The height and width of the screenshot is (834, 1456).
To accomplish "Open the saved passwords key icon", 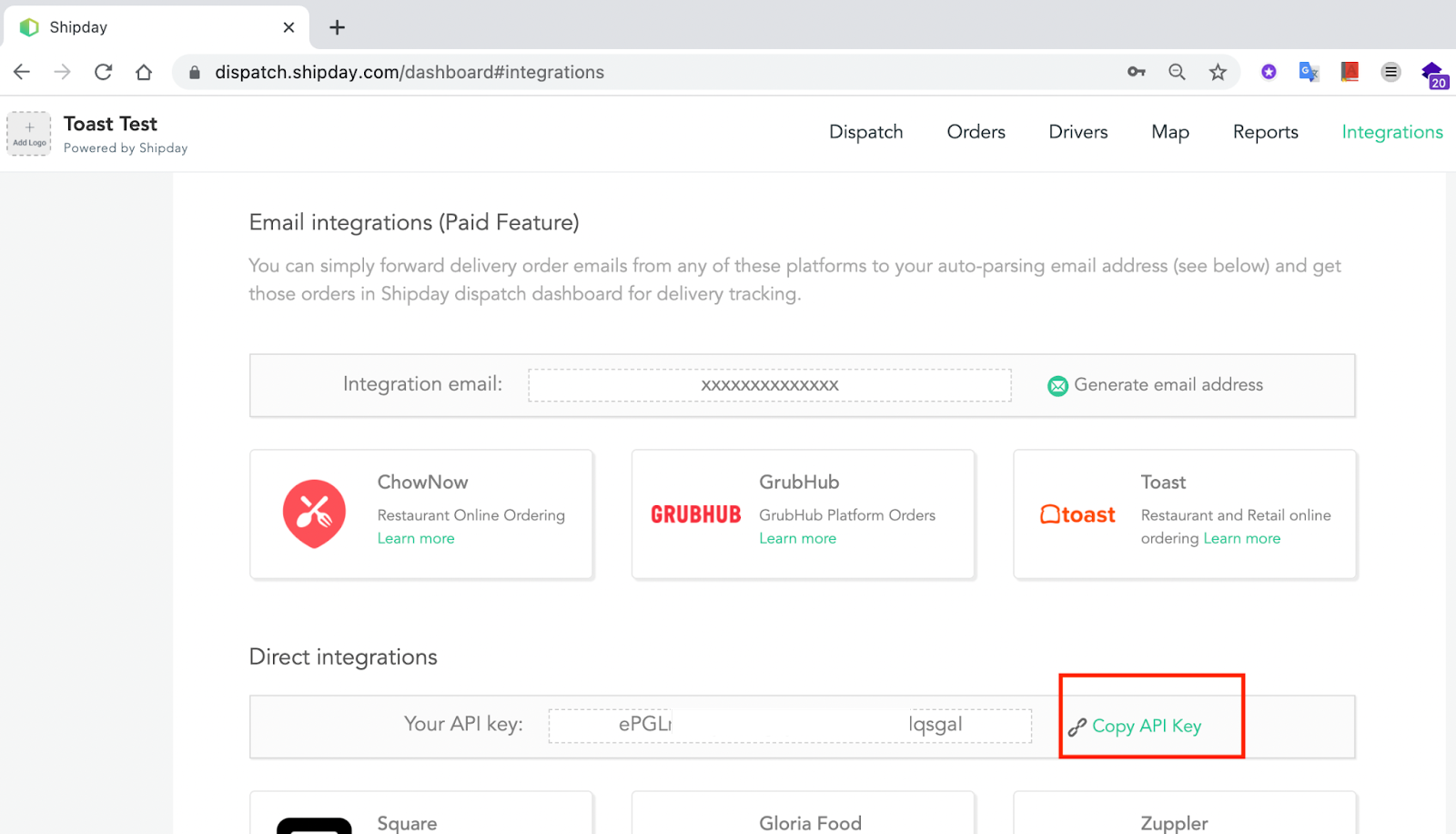I will [1137, 72].
